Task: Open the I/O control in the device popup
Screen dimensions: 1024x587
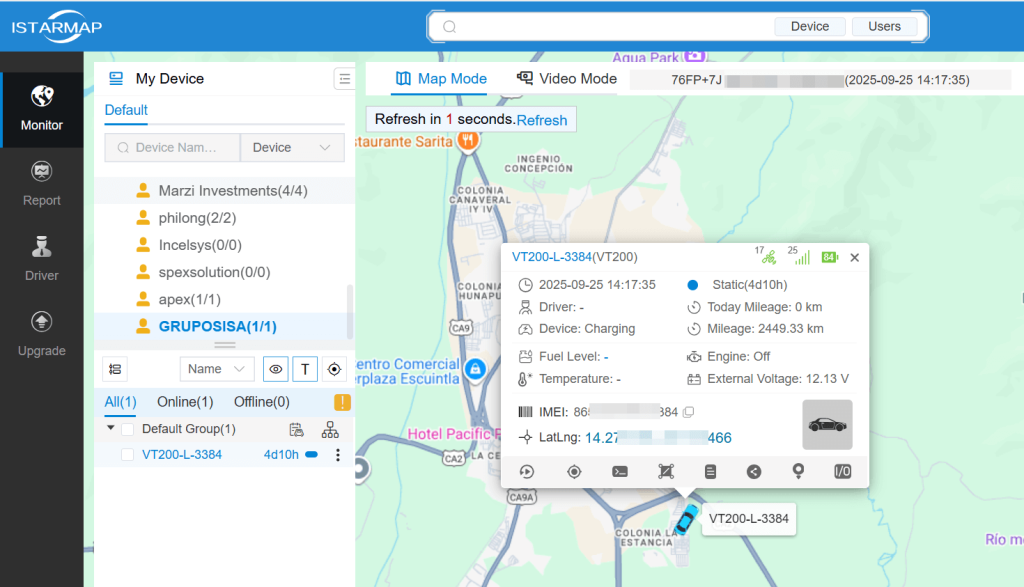Action: point(843,471)
